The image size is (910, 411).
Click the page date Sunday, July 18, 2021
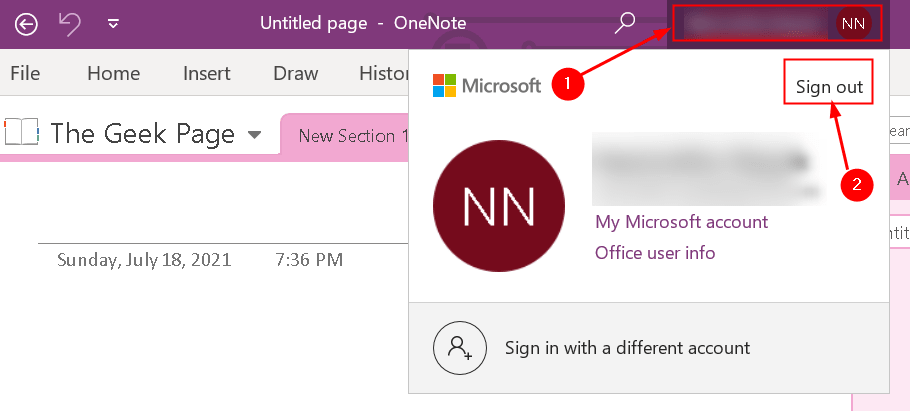(144, 259)
